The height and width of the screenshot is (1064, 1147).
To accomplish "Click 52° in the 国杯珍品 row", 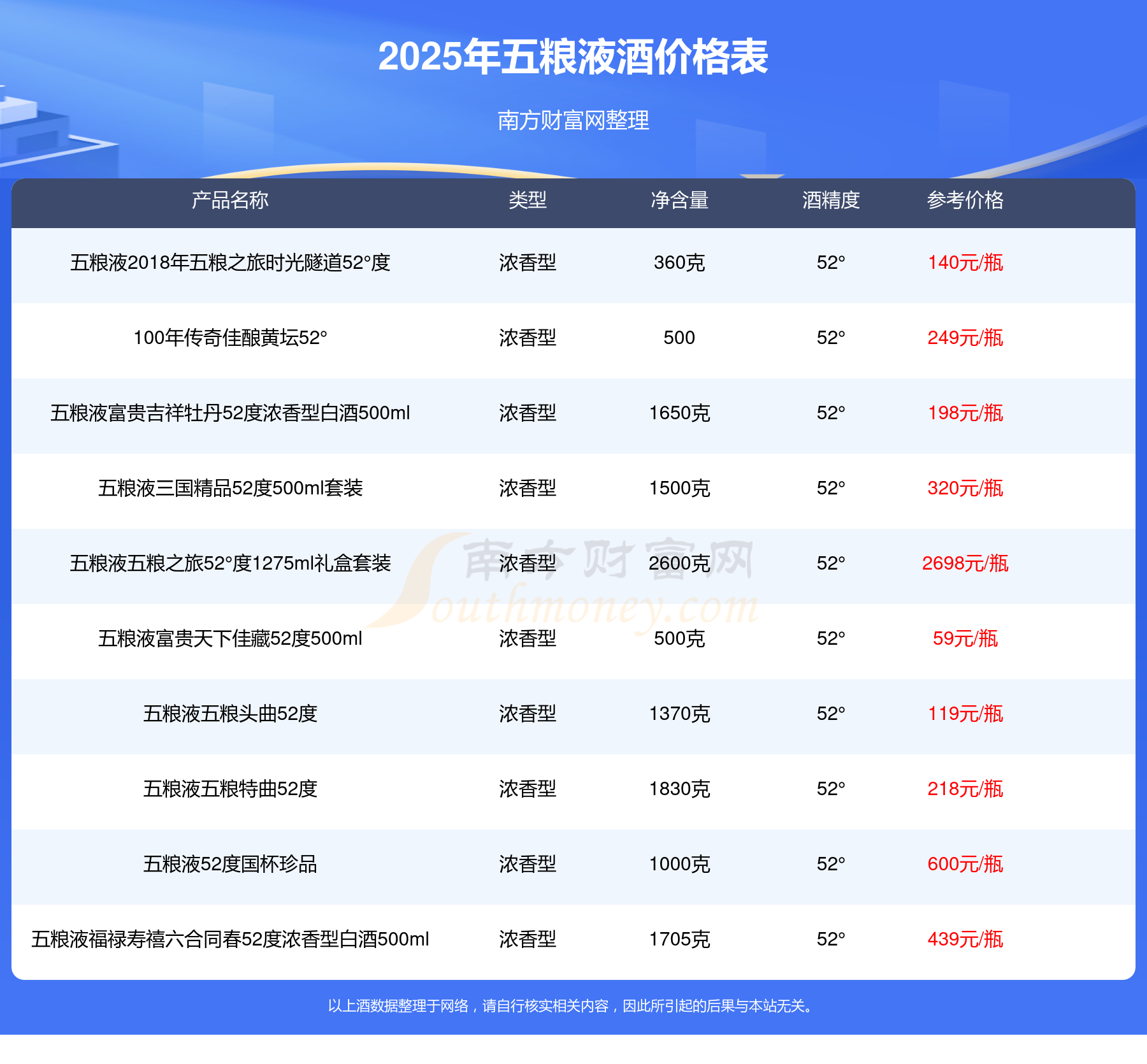I will [x=831, y=864].
